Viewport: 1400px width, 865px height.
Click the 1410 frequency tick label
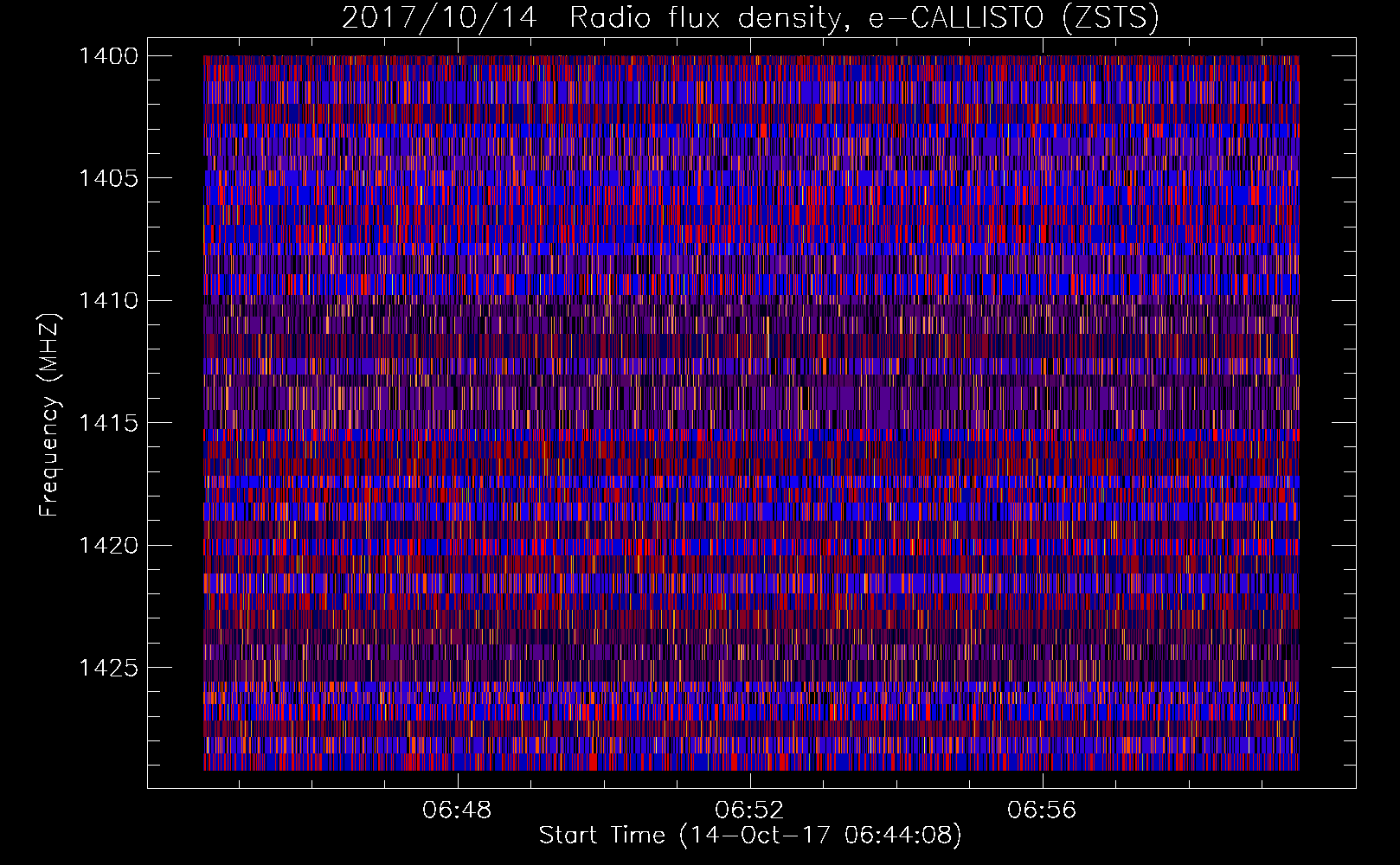[x=108, y=301]
